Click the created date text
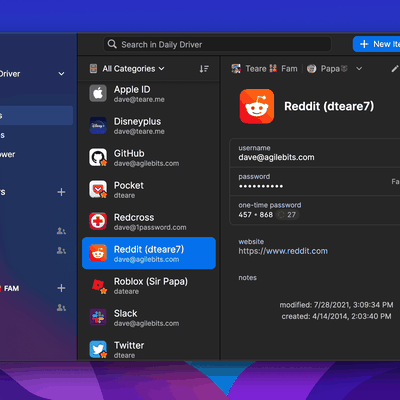Image resolution: width=400 pixels, height=400 pixels. [x=336, y=316]
